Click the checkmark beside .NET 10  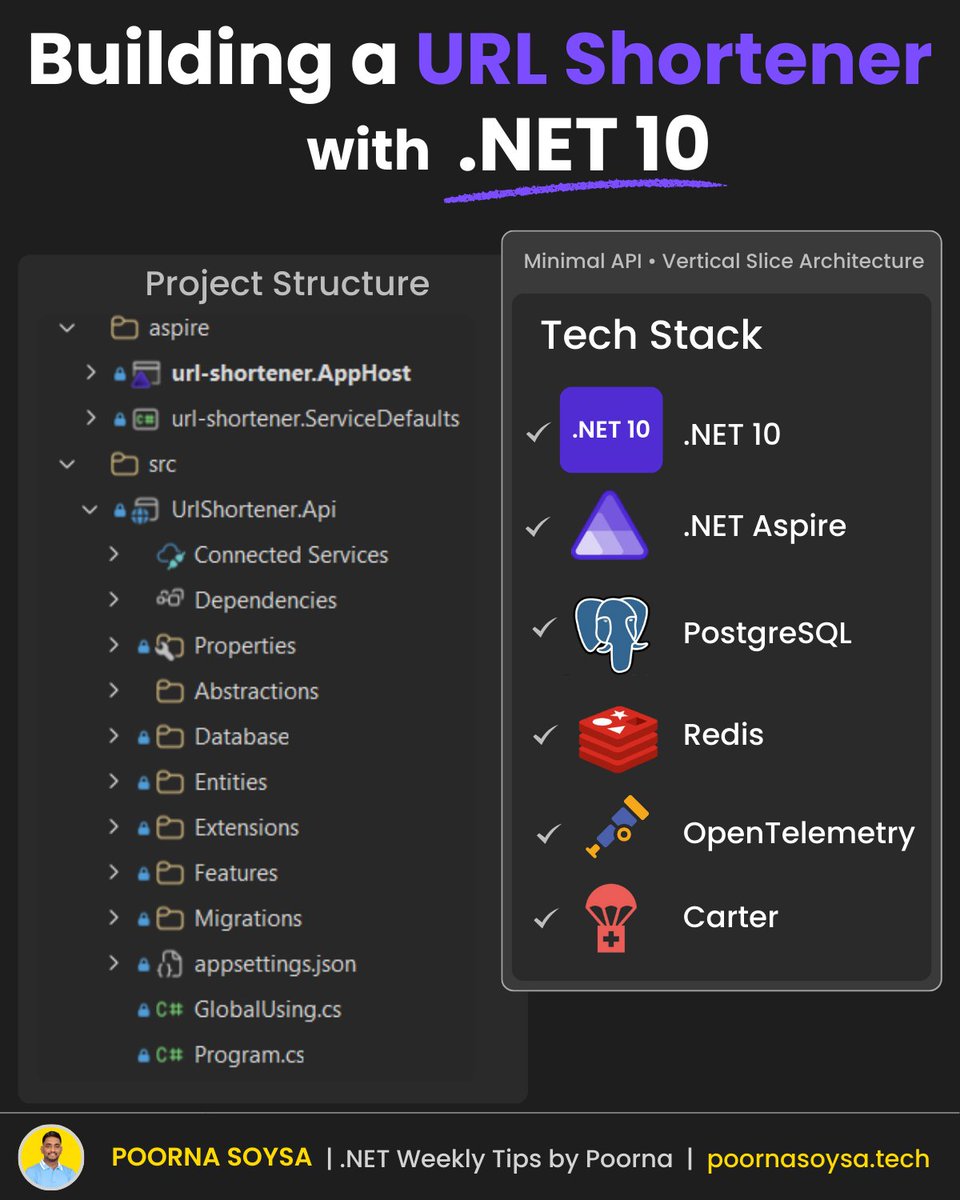[539, 432]
